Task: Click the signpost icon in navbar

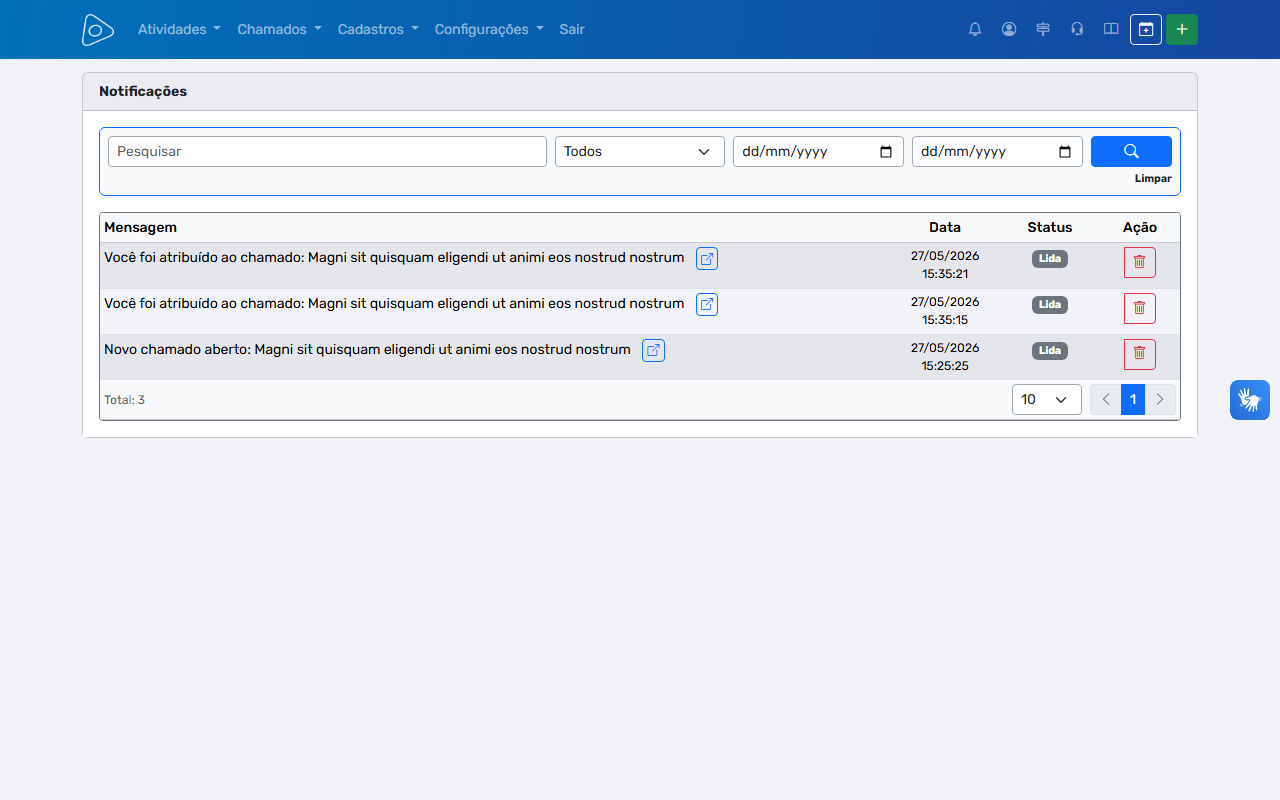Action: pyautogui.click(x=1043, y=29)
